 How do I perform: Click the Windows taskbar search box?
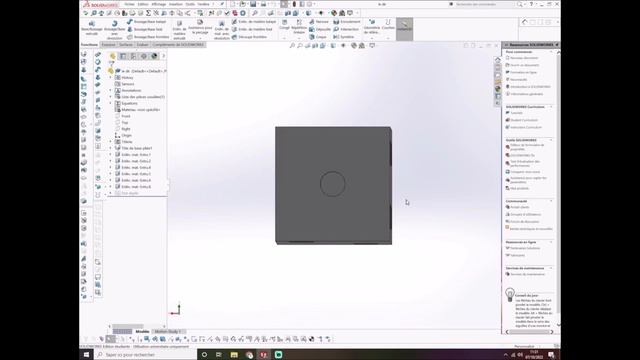[145, 355]
